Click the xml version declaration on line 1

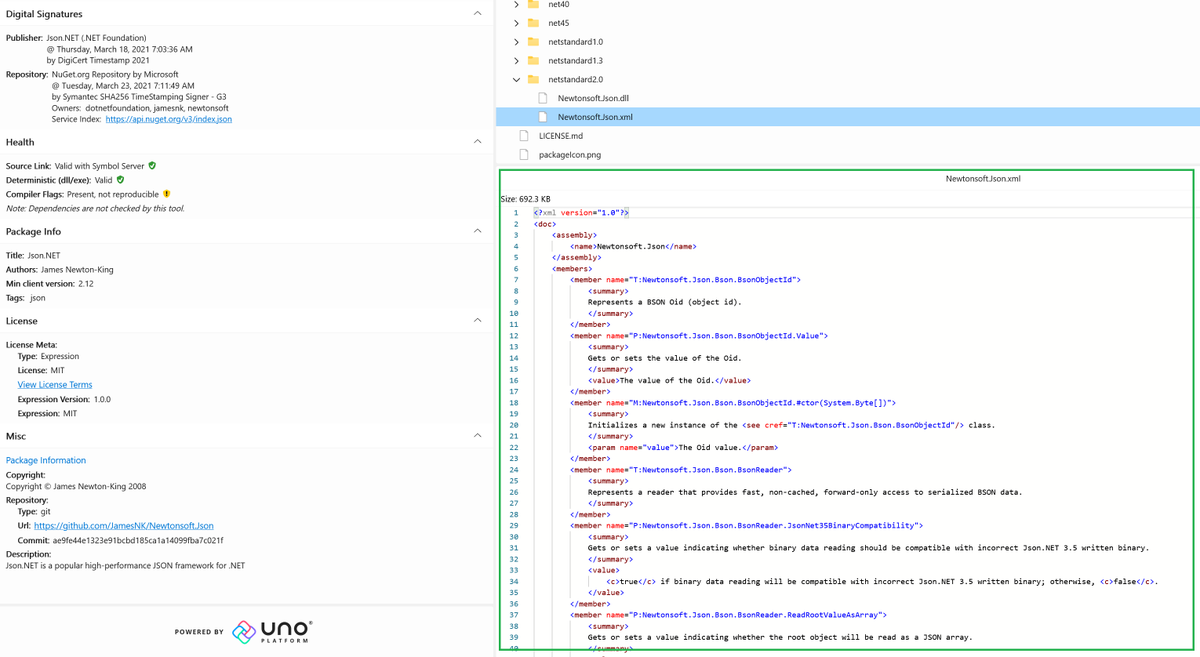coord(581,213)
